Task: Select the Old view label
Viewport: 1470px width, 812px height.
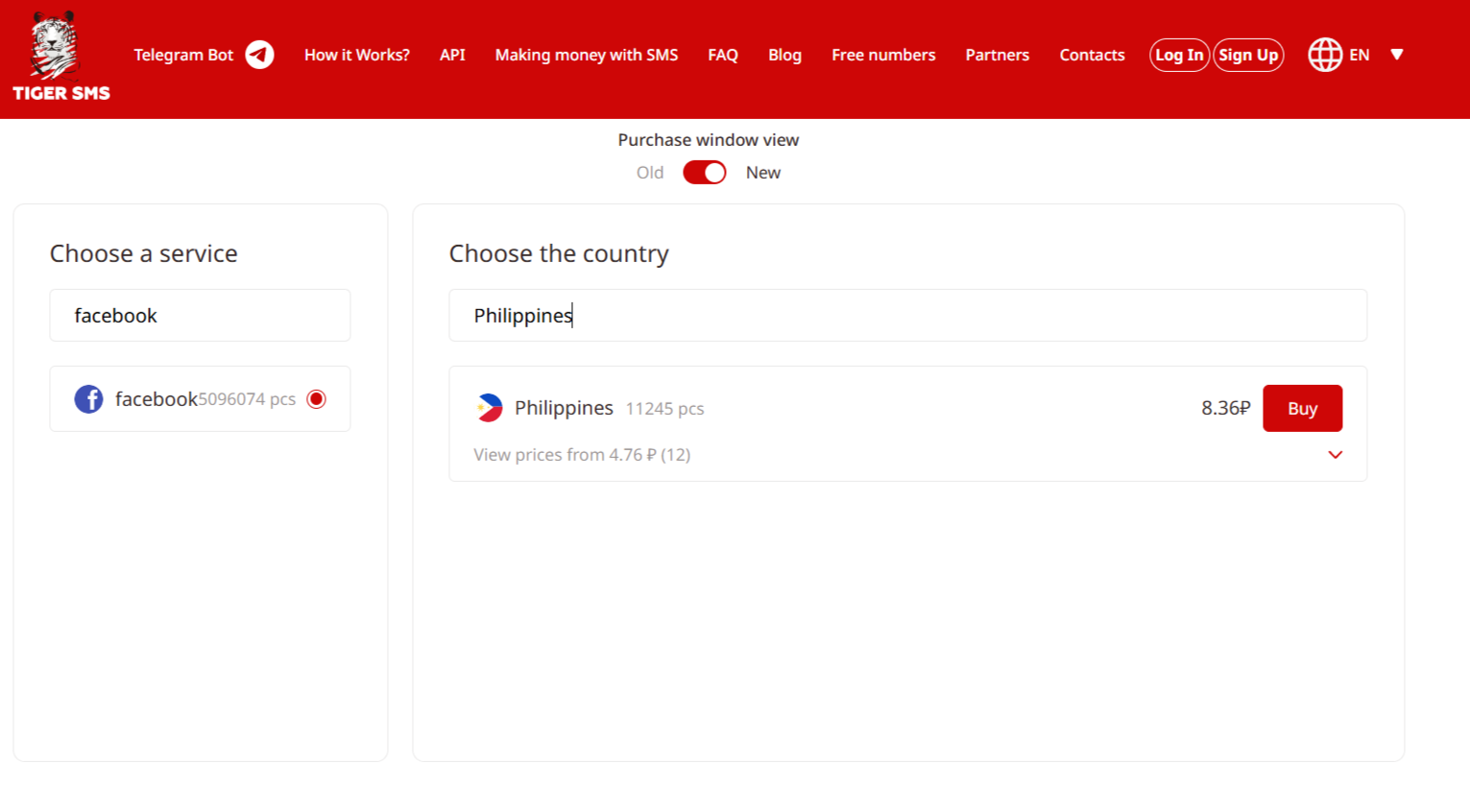Action: point(650,173)
